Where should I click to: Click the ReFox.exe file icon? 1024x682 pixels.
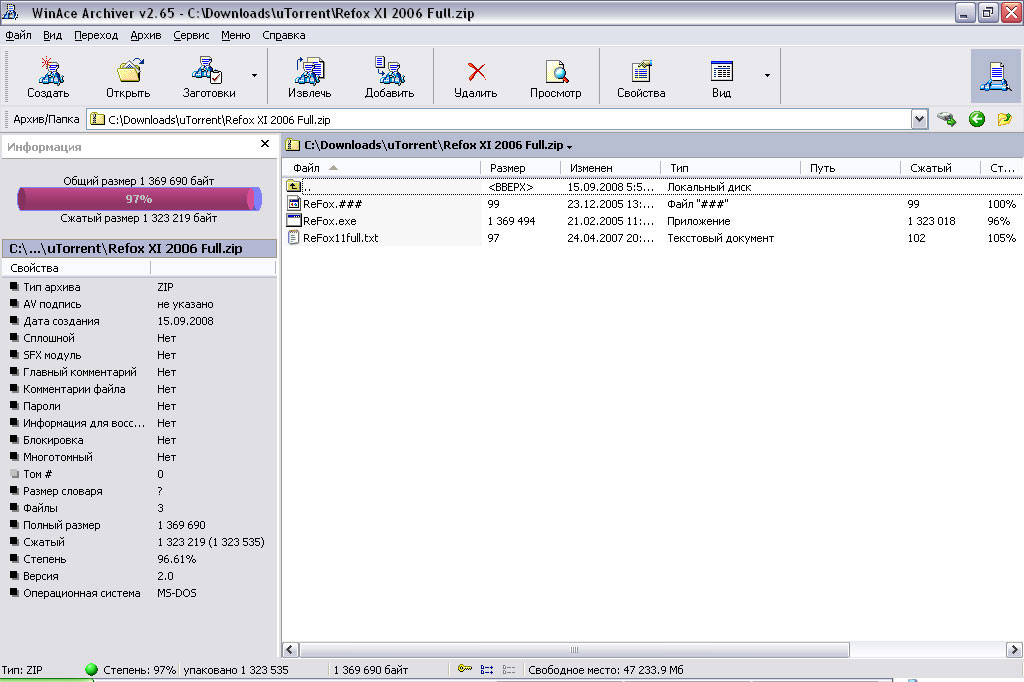point(294,221)
